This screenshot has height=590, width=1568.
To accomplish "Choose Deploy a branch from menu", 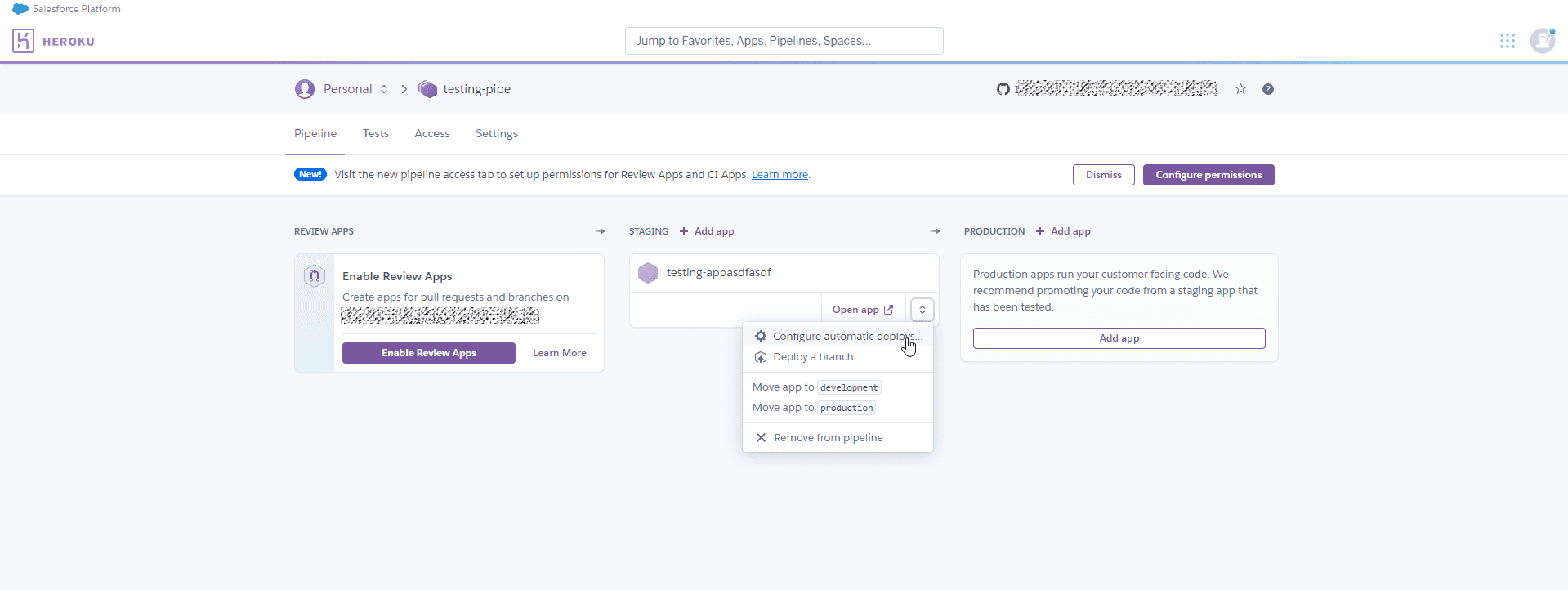I will [816, 357].
